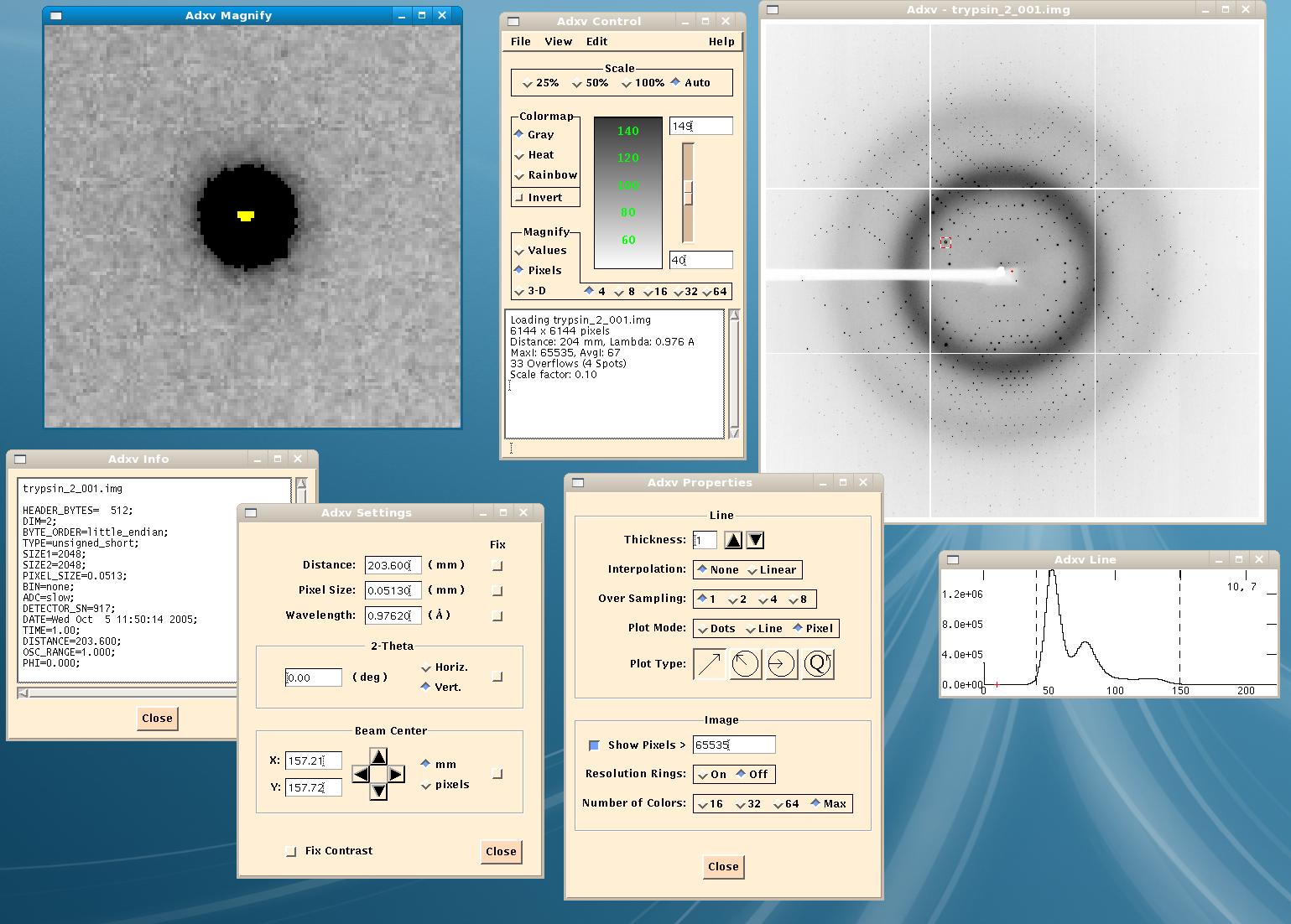Viewport: 1291px width, 924px height.
Task: Close the Adxv Line window
Action: click(1259, 559)
